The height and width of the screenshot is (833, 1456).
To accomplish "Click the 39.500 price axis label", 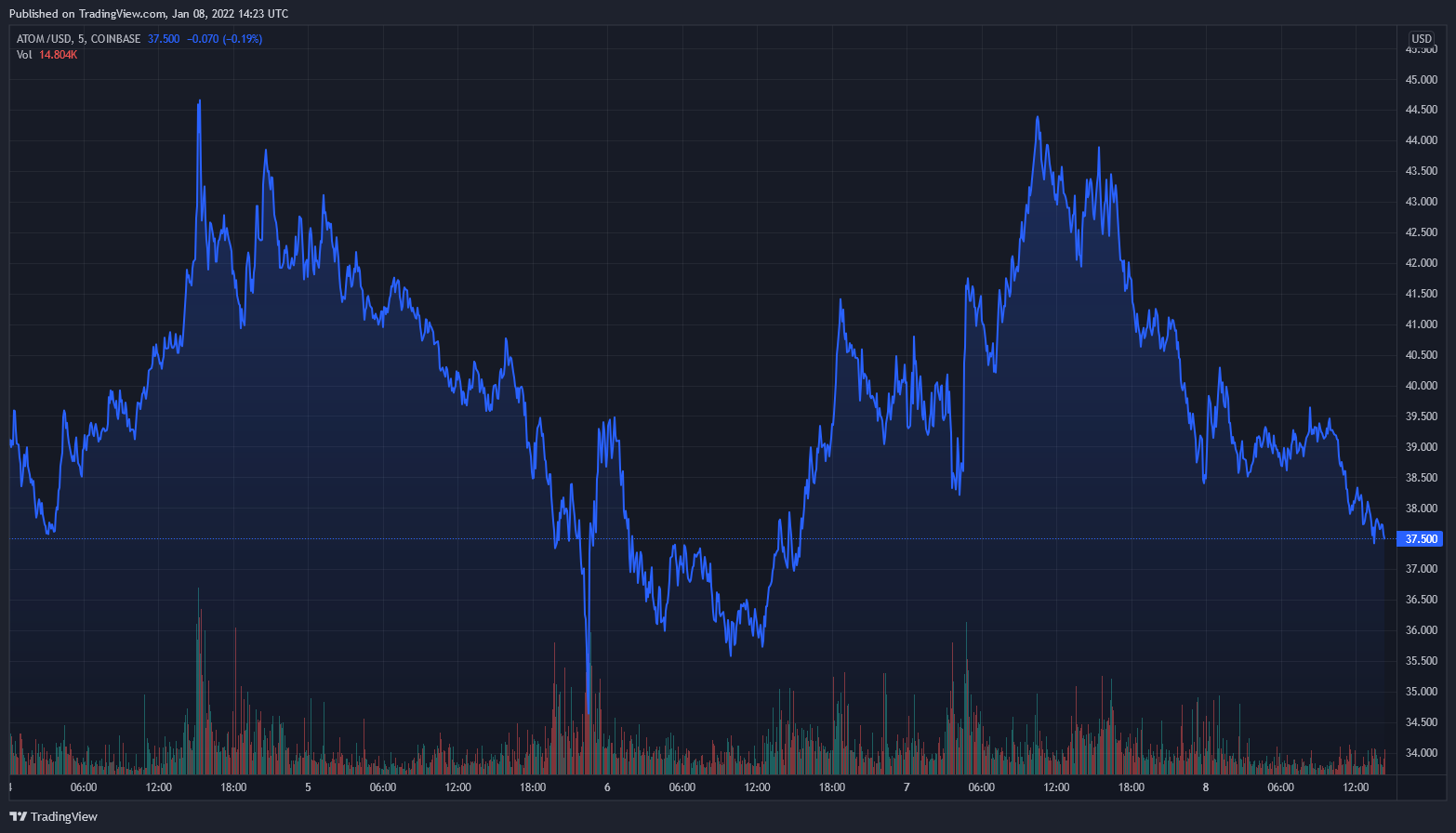I will pos(1422,416).
